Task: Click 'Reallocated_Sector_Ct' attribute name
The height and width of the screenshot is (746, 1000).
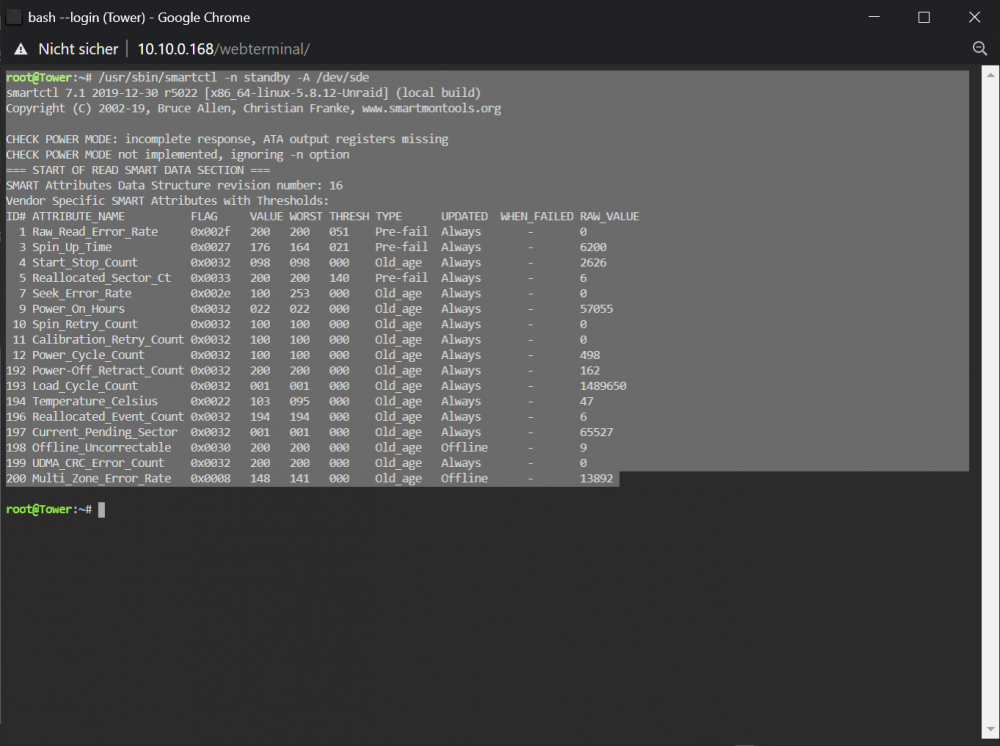Action: (101, 278)
